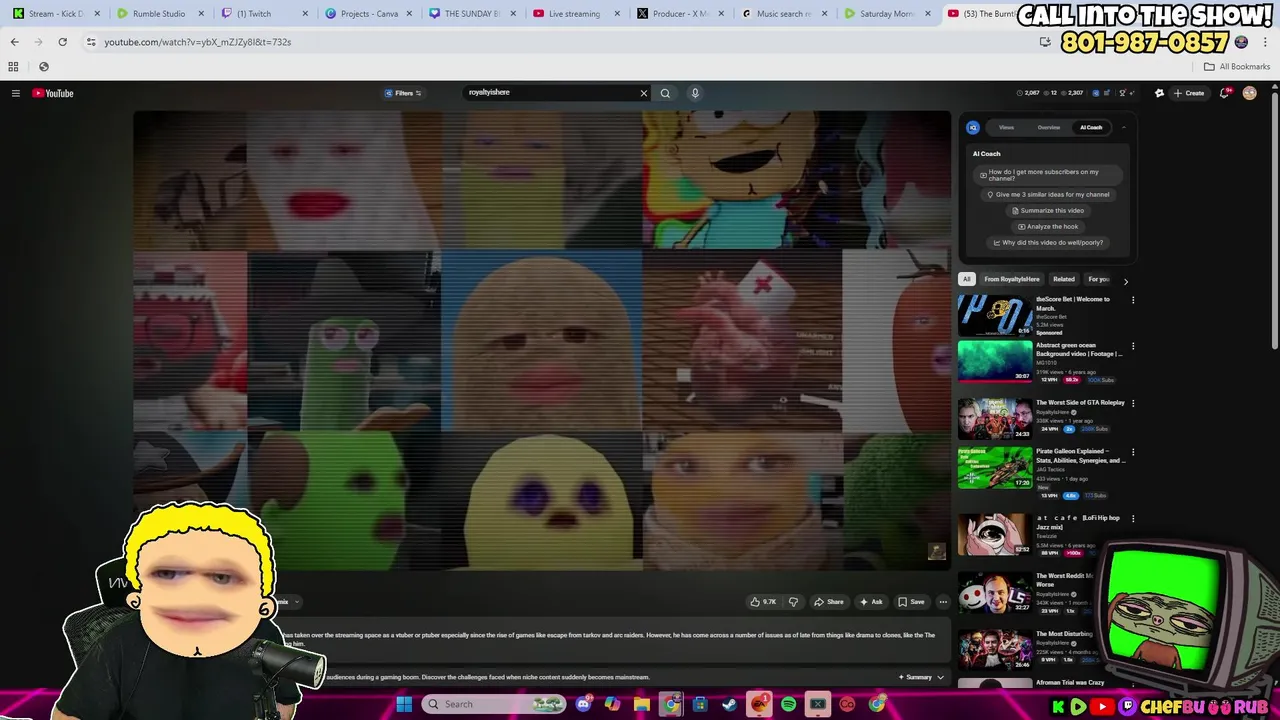The width and height of the screenshot is (1280, 720).
Task: Click Analyze the hook
Action: [x=1048, y=227]
